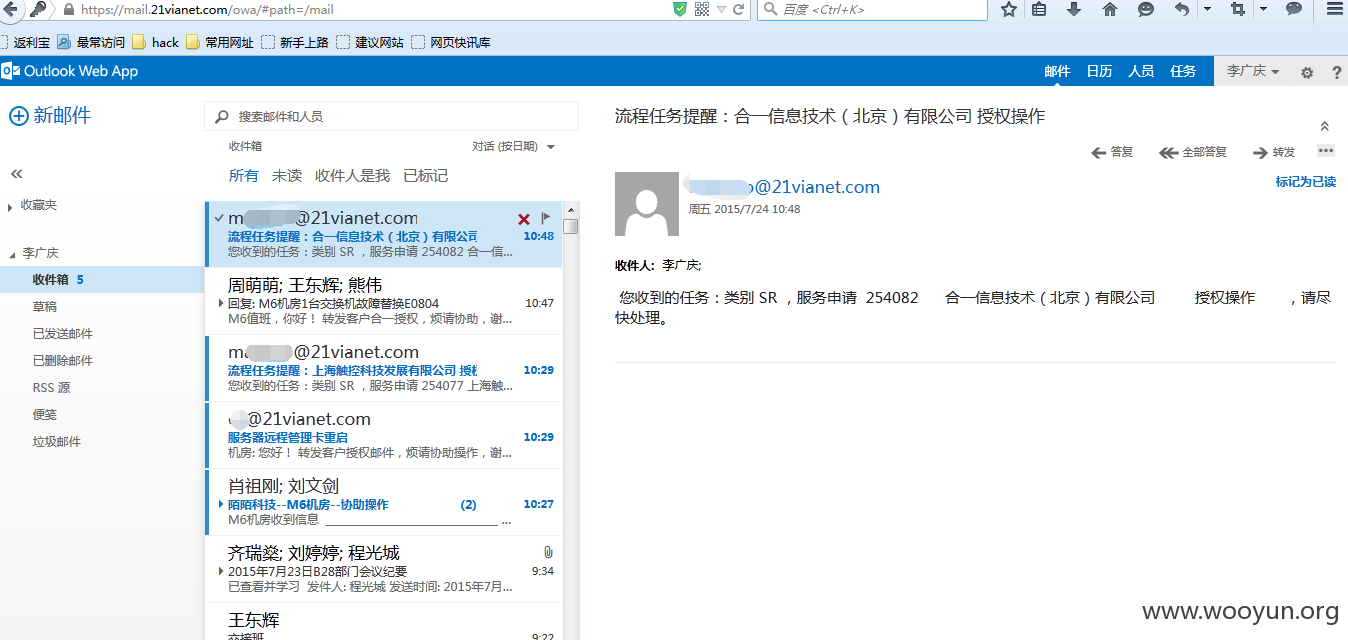Click the speech bubble icon in browser toolbar
Viewport: 1348px width, 640px height.
click(x=1294, y=9)
